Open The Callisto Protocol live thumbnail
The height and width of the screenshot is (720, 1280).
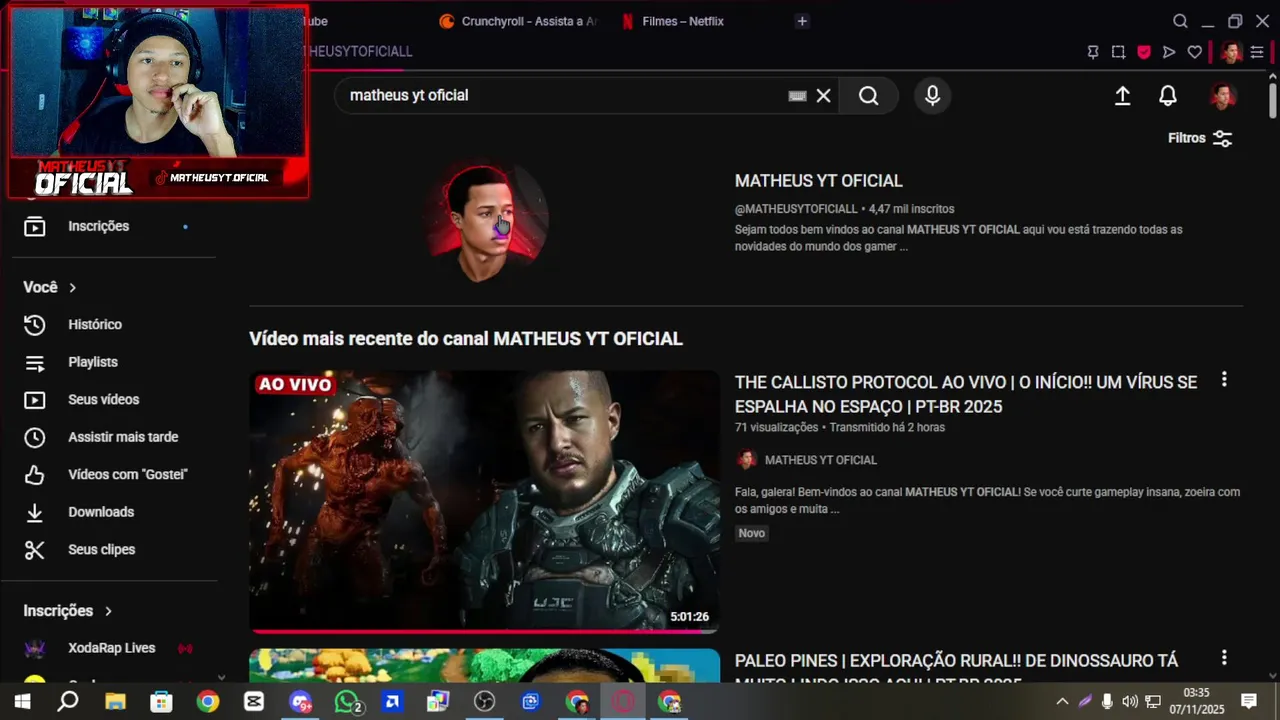click(x=484, y=501)
